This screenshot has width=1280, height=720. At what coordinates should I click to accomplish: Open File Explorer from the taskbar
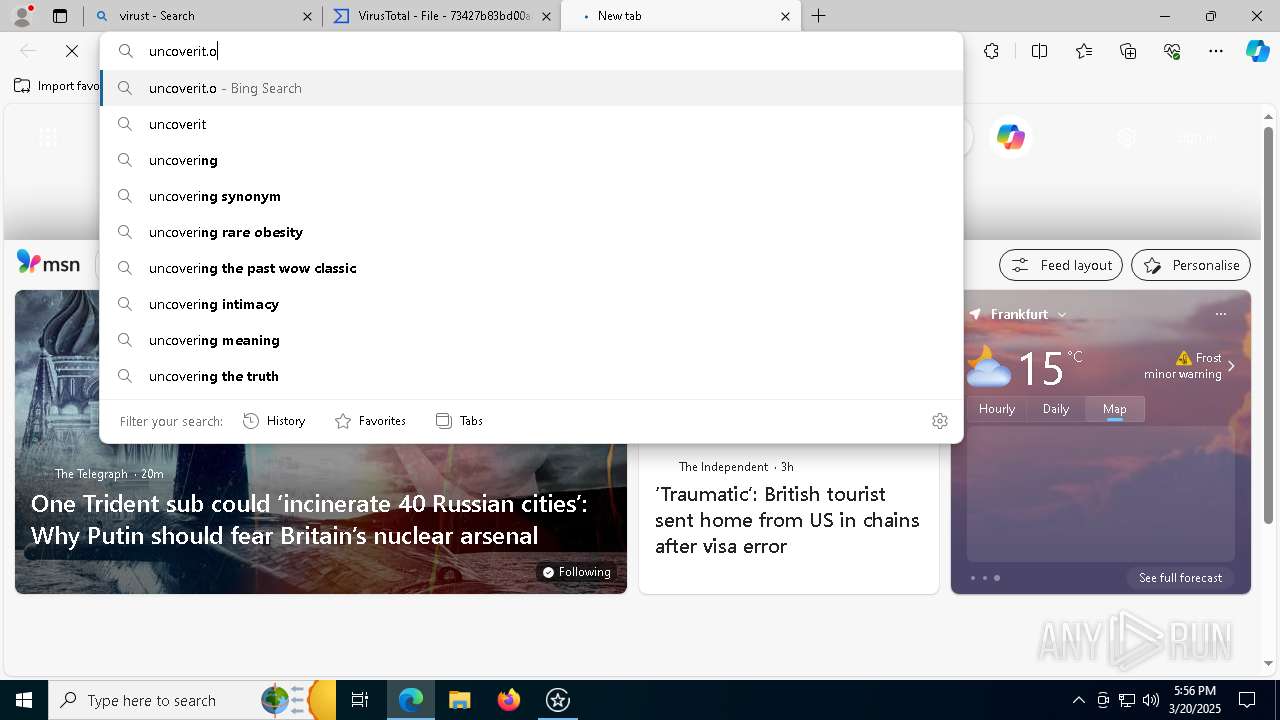coord(459,700)
